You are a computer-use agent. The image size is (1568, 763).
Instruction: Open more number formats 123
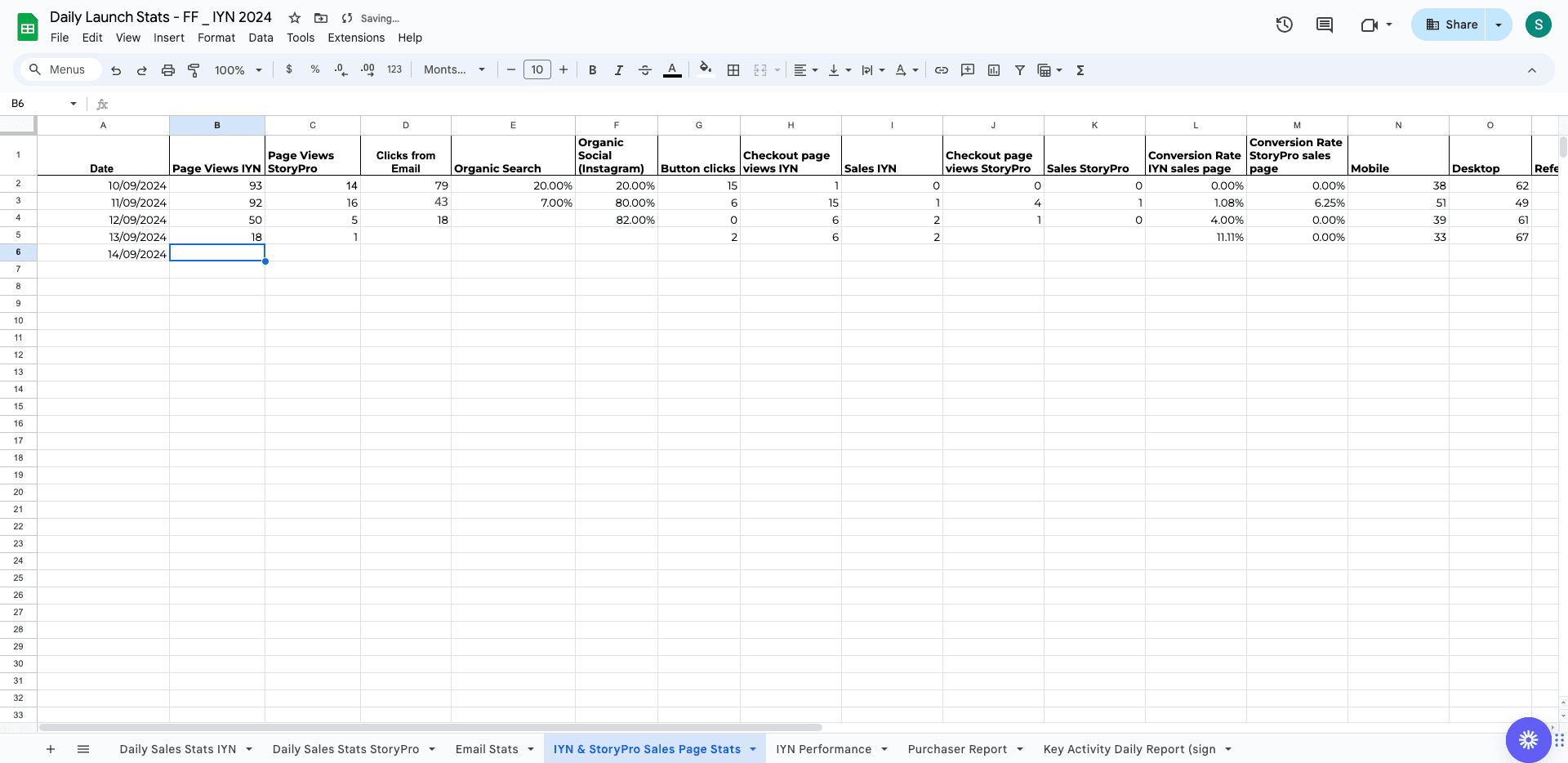point(394,70)
